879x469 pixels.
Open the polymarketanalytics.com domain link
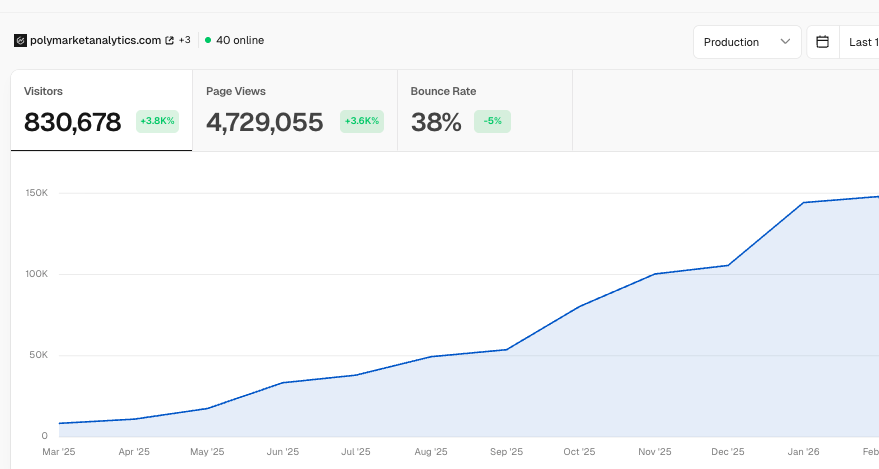click(x=95, y=40)
